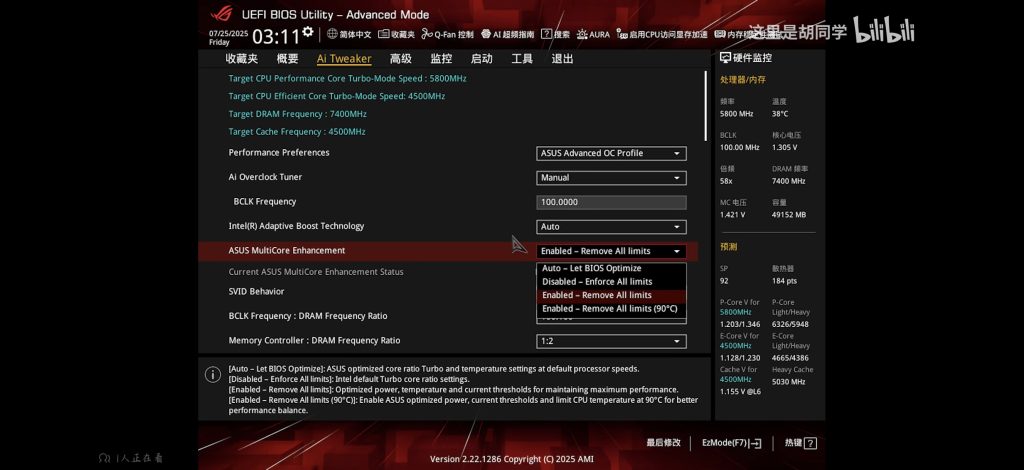Open the 工具 tab

(x=522, y=59)
